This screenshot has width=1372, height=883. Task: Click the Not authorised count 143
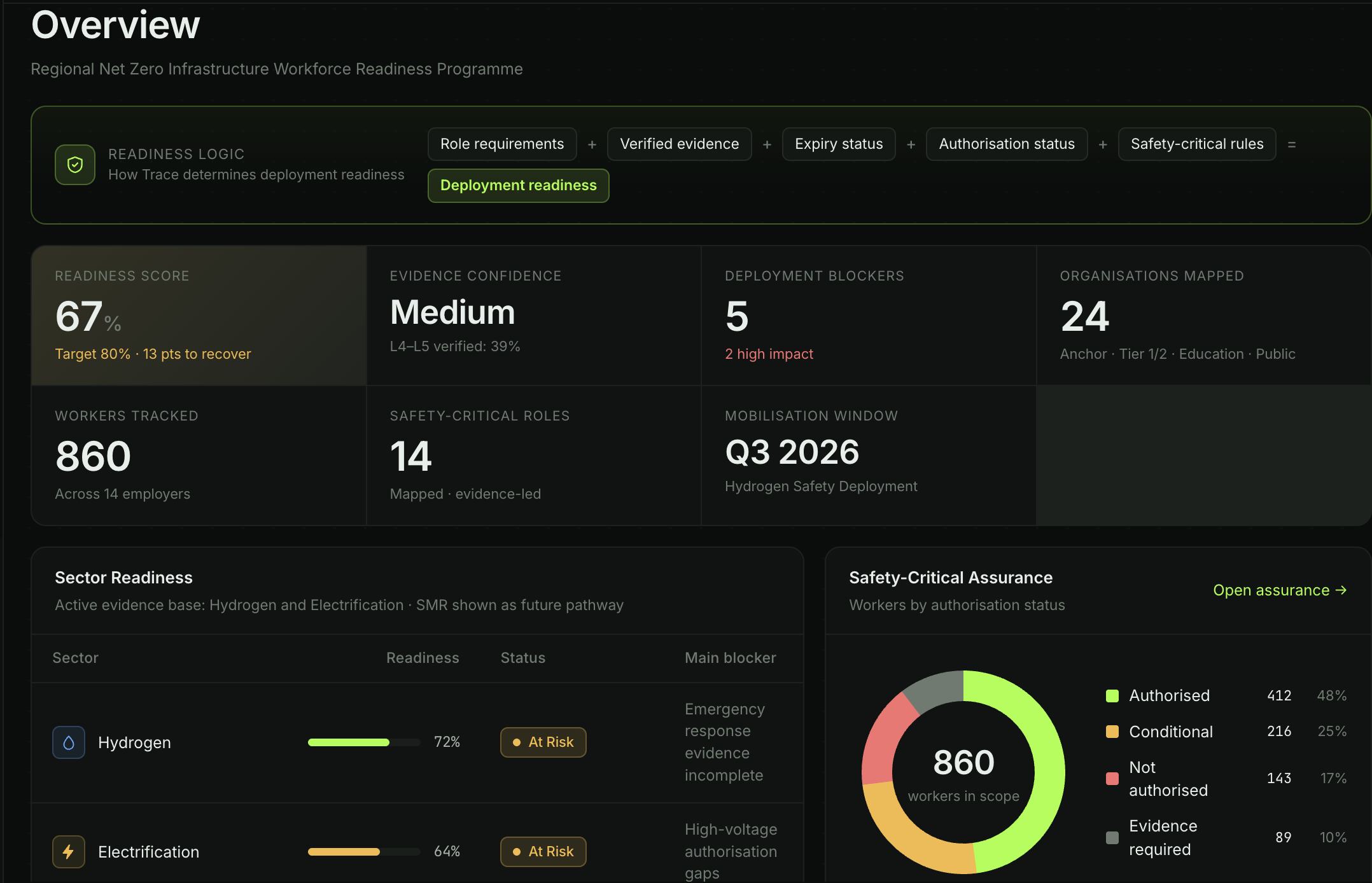point(1279,778)
